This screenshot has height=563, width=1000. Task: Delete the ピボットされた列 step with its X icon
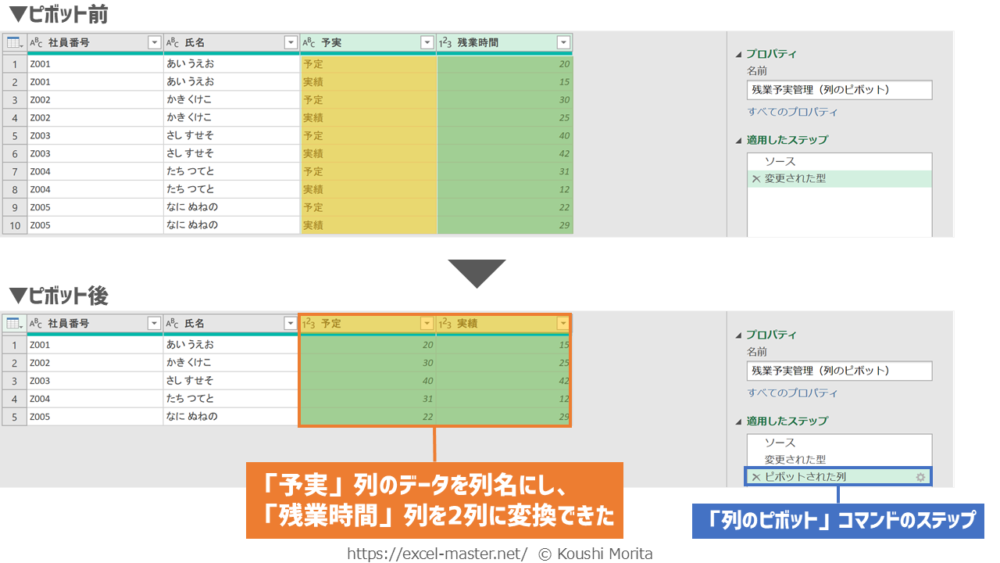click(756, 477)
